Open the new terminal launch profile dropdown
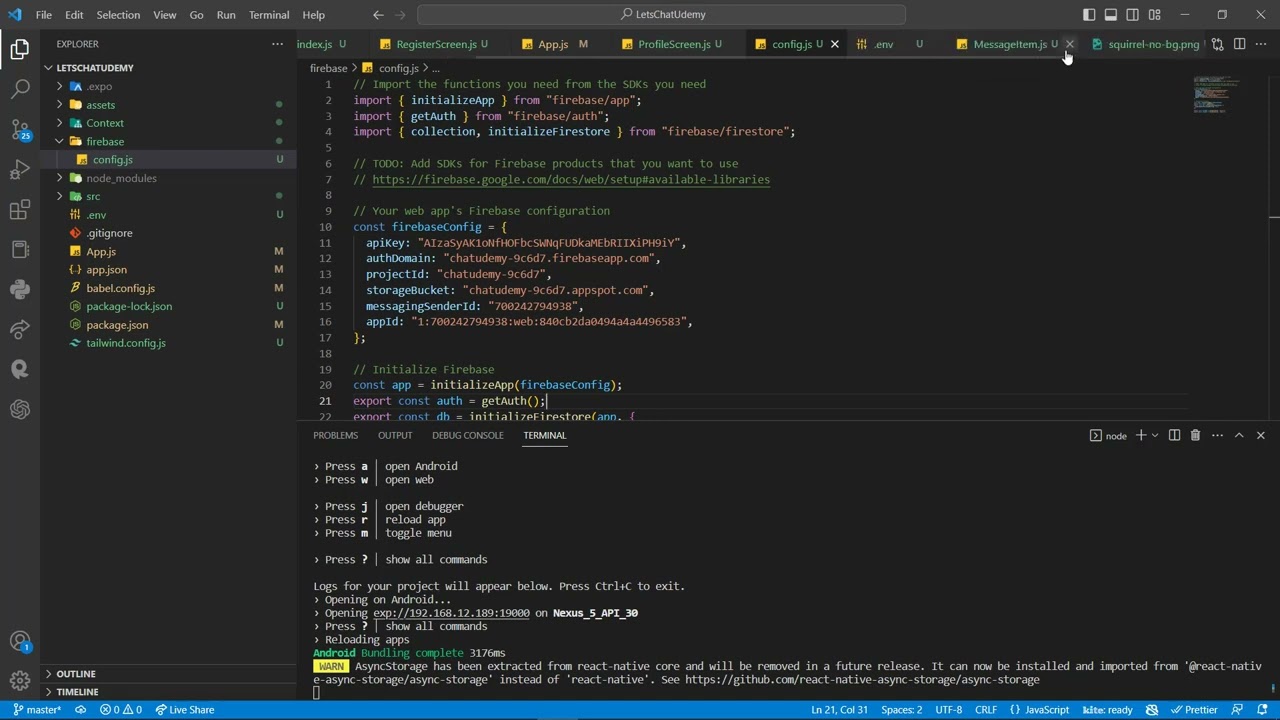 pos(1155,435)
